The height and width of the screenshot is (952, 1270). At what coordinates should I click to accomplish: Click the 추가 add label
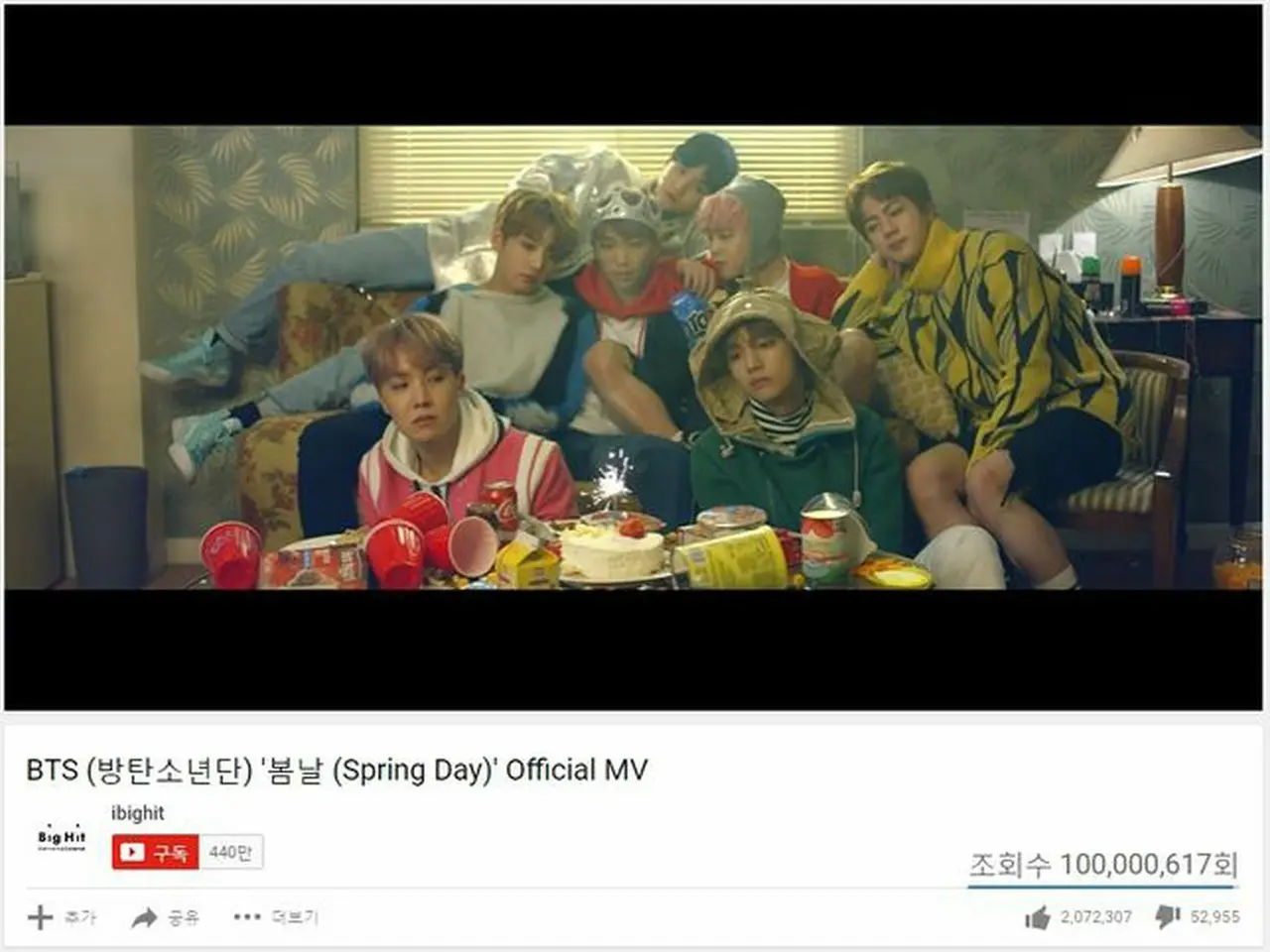click(80, 917)
